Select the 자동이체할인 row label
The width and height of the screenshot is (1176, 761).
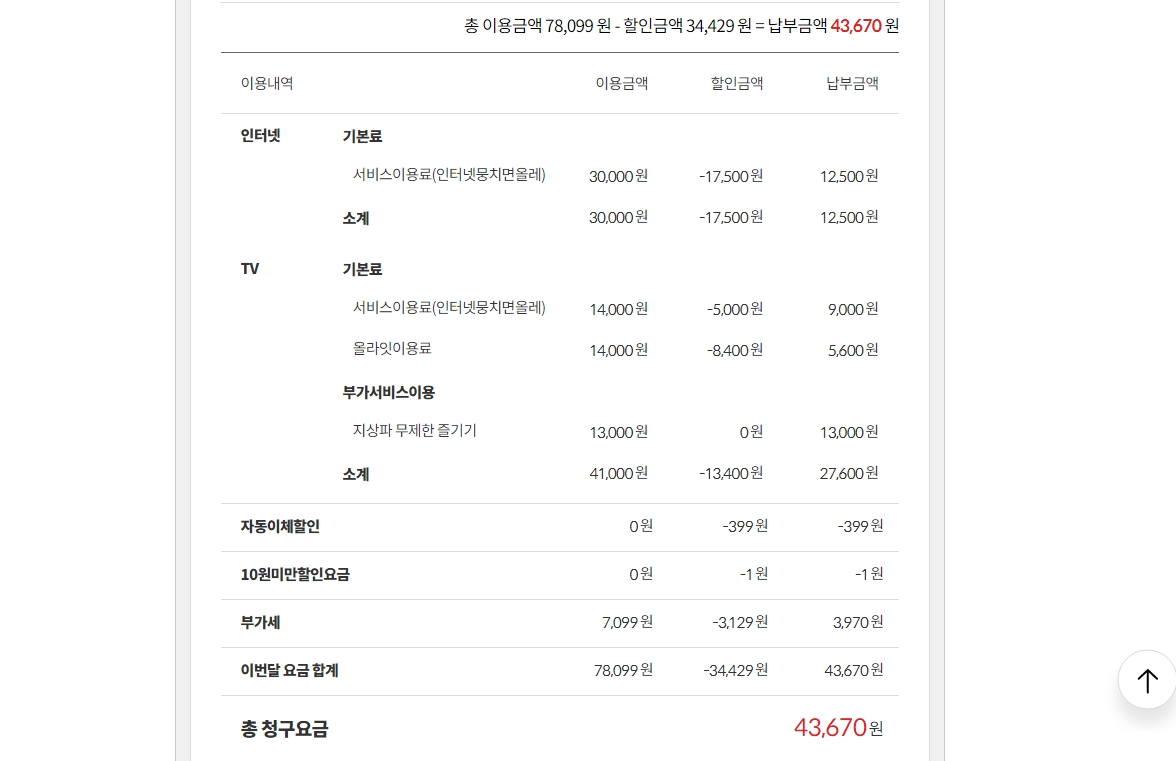pos(280,526)
